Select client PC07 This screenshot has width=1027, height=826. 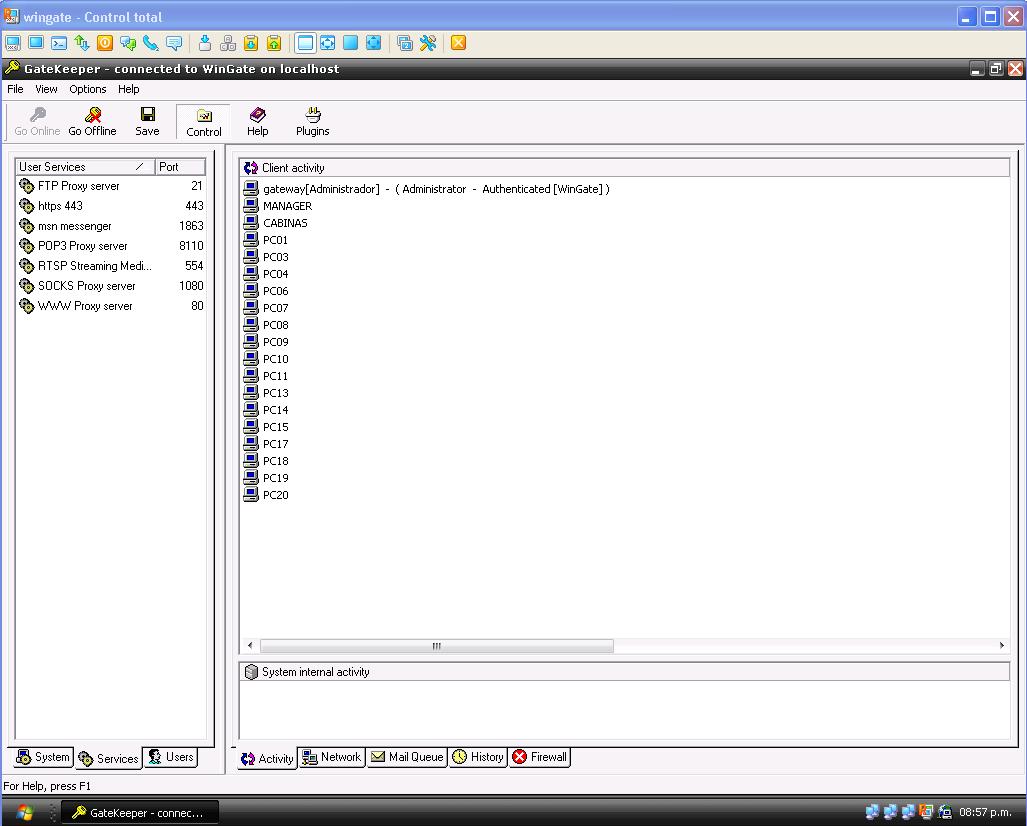pyautogui.click(x=266, y=308)
